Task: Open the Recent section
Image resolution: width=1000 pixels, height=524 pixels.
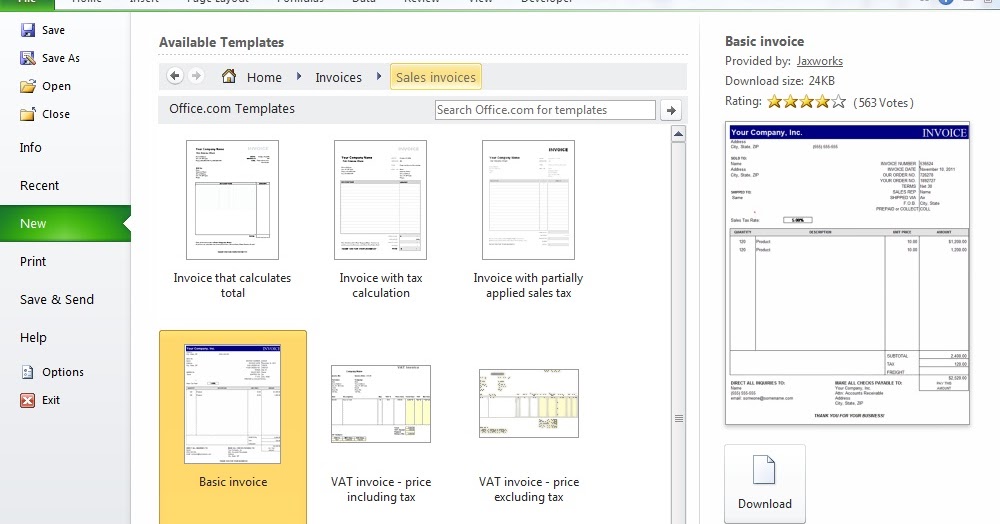Action: 39,186
